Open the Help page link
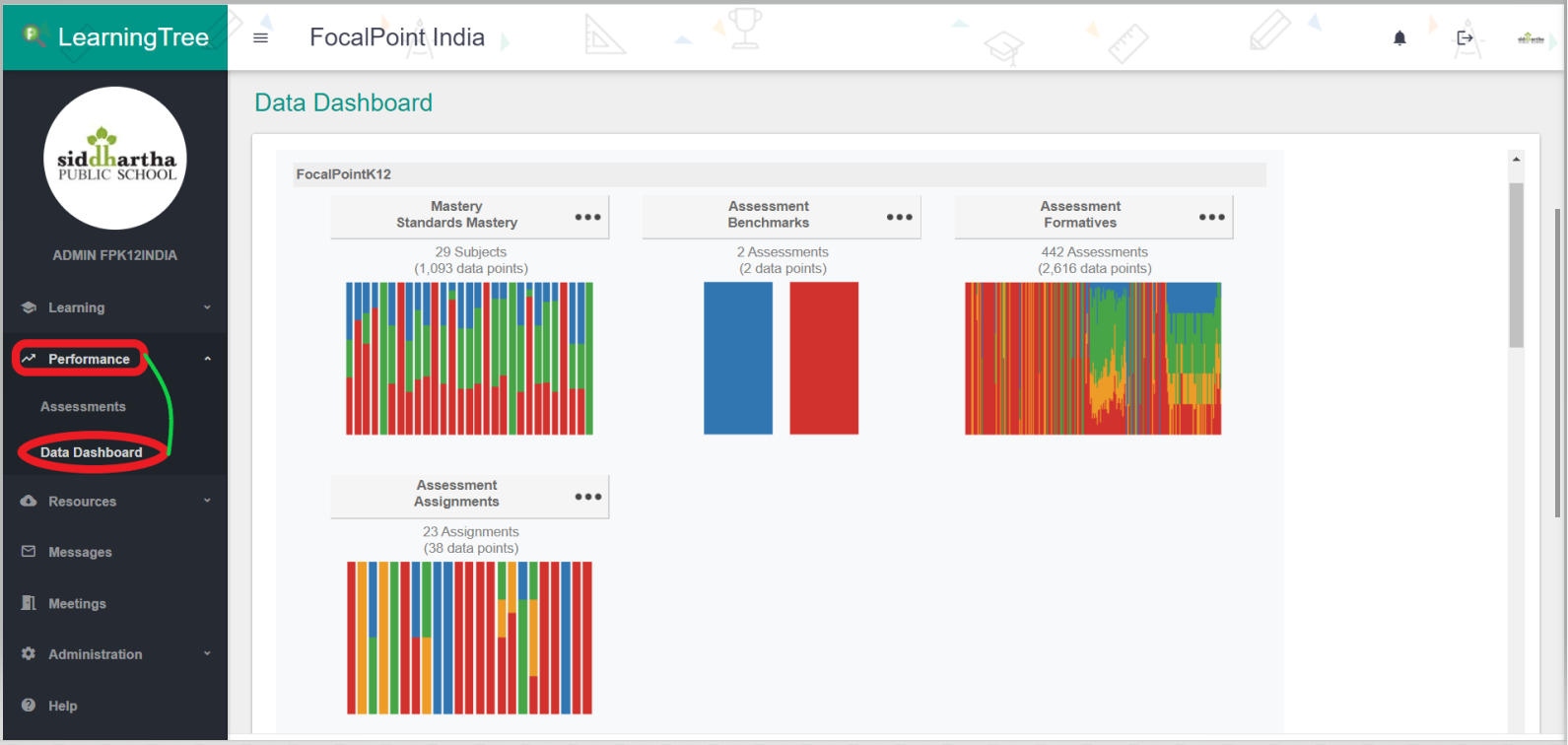 pyautogui.click(x=62, y=706)
